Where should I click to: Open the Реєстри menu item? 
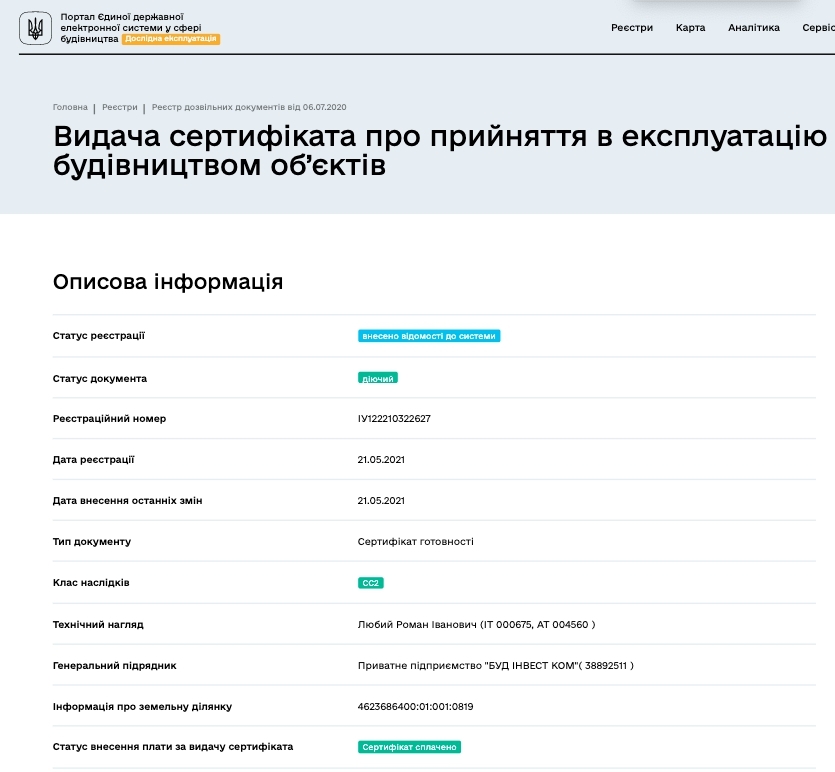click(x=632, y=28)
